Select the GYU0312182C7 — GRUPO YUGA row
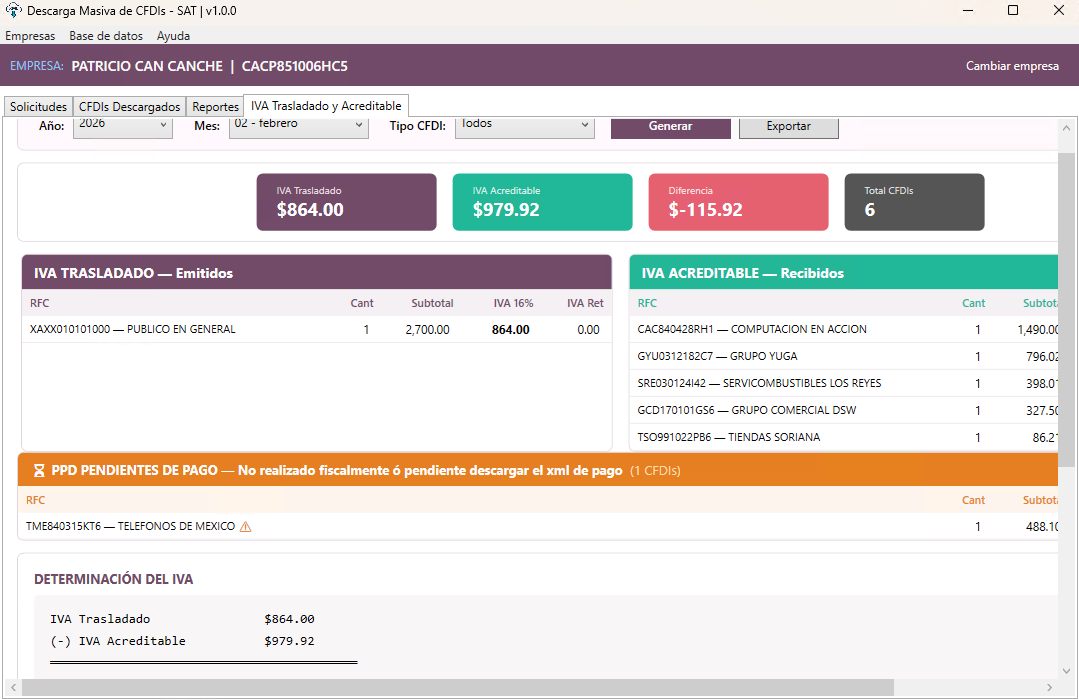1079x700 pixels. [844, 357]
